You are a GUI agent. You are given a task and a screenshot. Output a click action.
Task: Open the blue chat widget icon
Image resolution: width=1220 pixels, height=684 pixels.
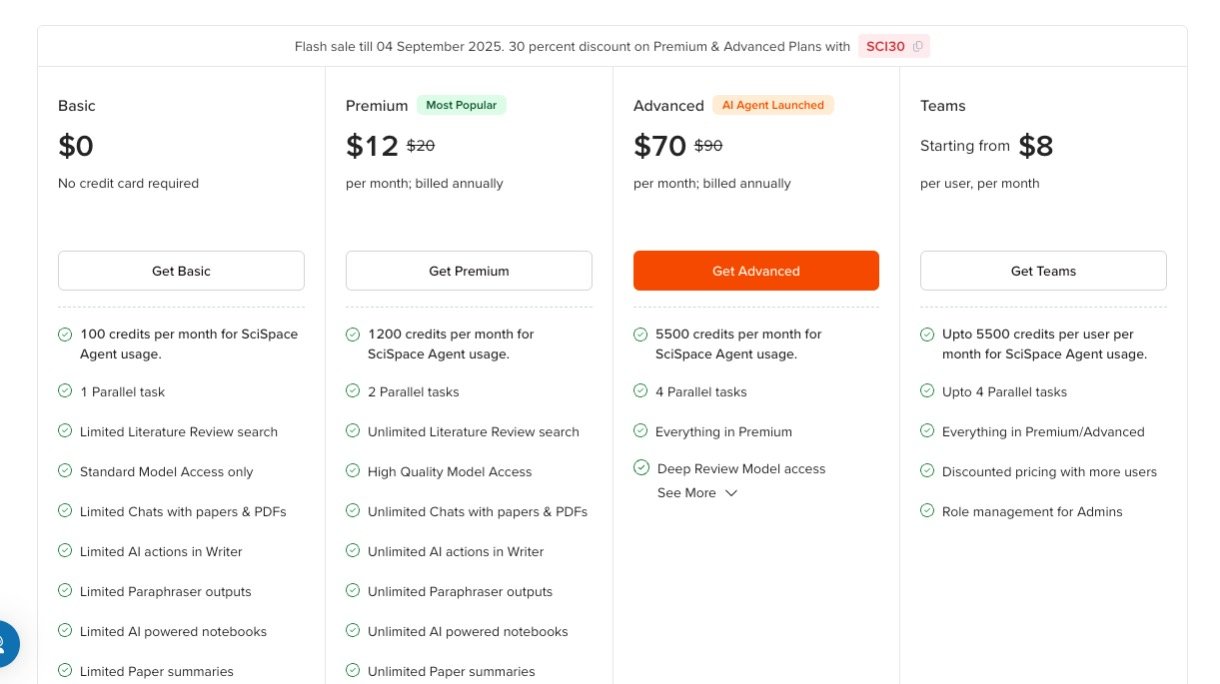[x=3, y=643]
